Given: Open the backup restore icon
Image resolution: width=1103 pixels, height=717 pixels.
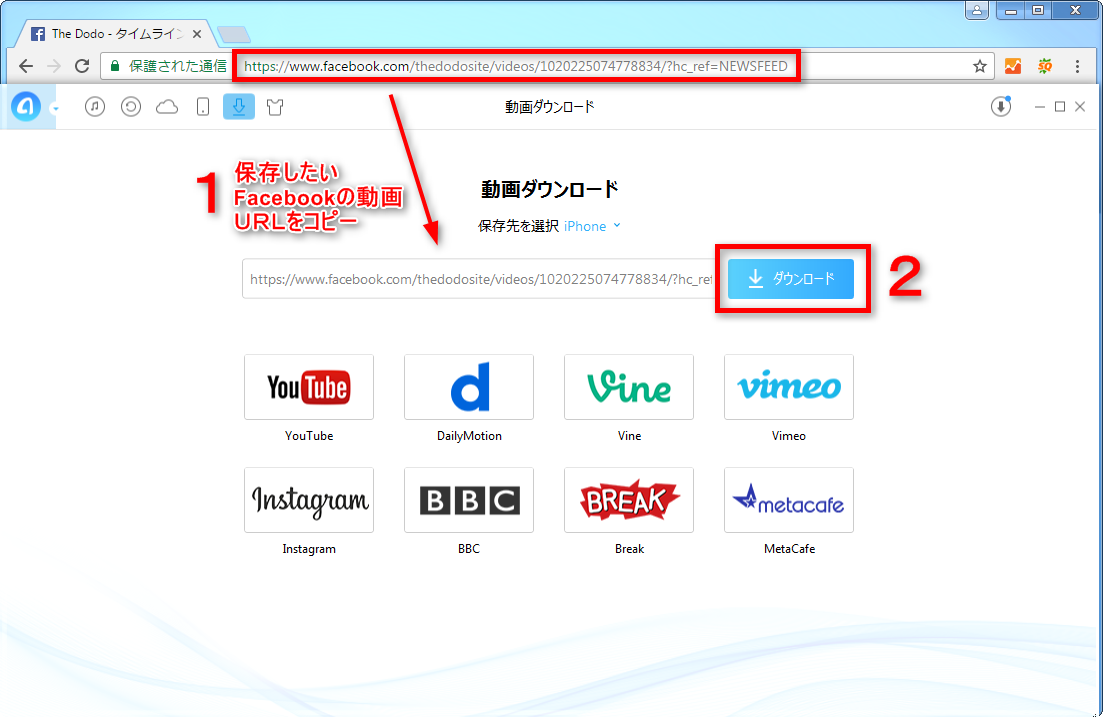Looking at the screenshot, I should point(131,107).
